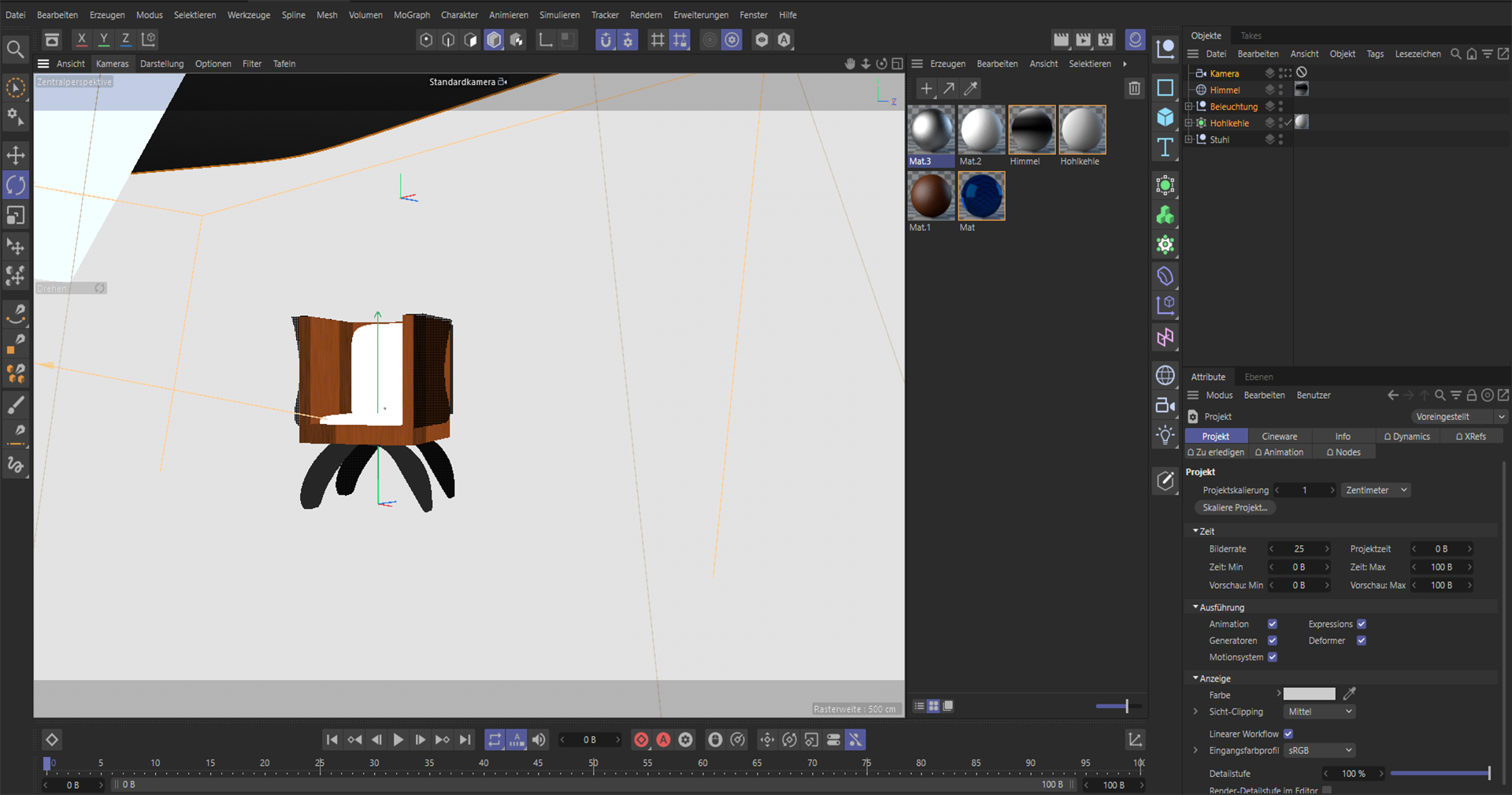Toggle Linearer Workflow checkbox
Screen dimensions: 1512x795
[x=1288, y=734]
